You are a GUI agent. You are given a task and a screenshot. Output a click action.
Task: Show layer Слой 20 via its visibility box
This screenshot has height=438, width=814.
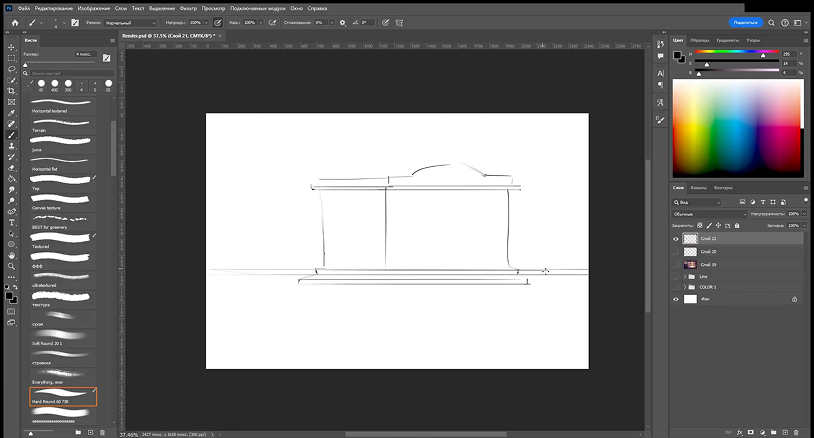click(676, 252)
